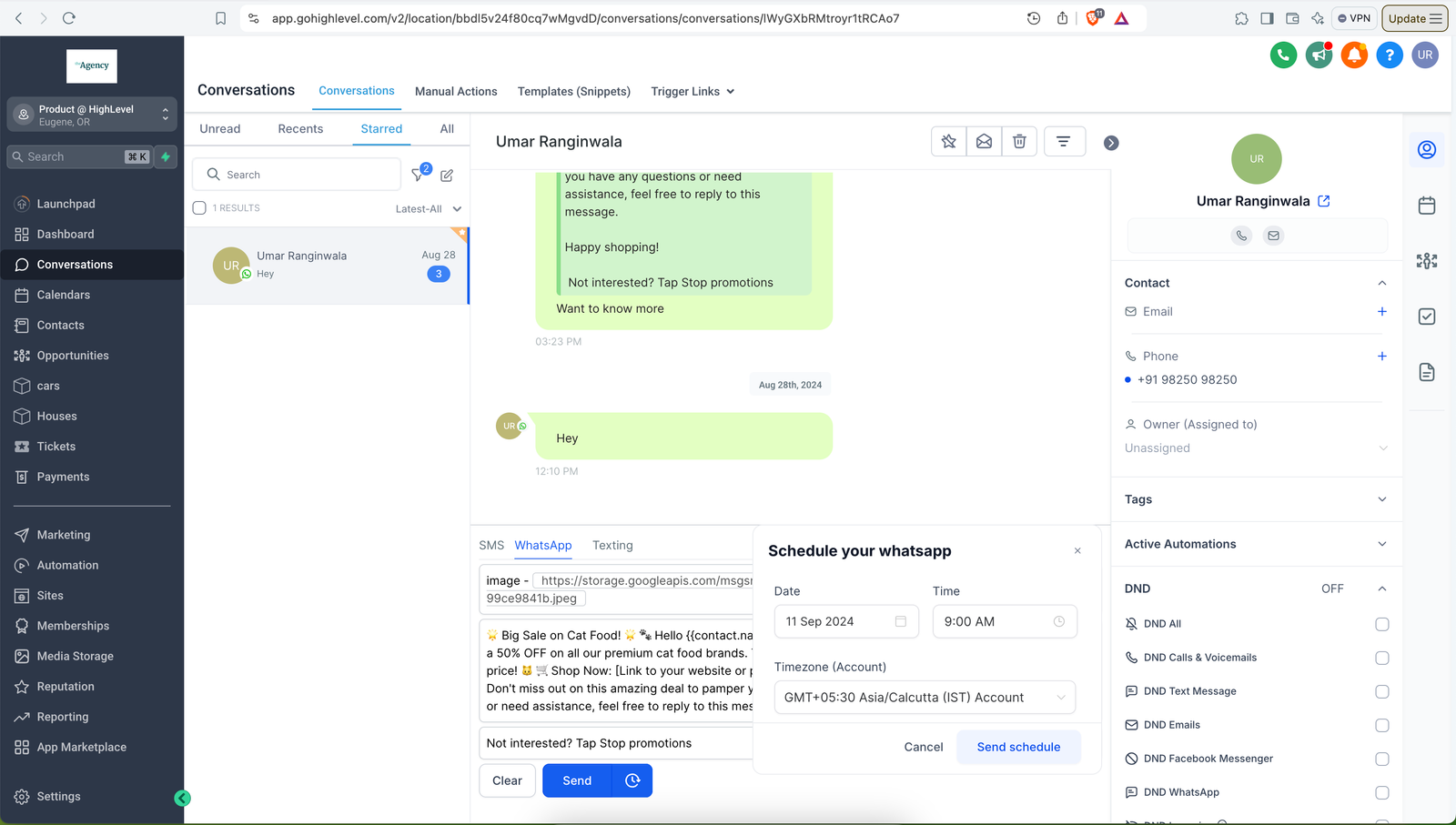Tick the DND Text Message checkbox

1381,691
